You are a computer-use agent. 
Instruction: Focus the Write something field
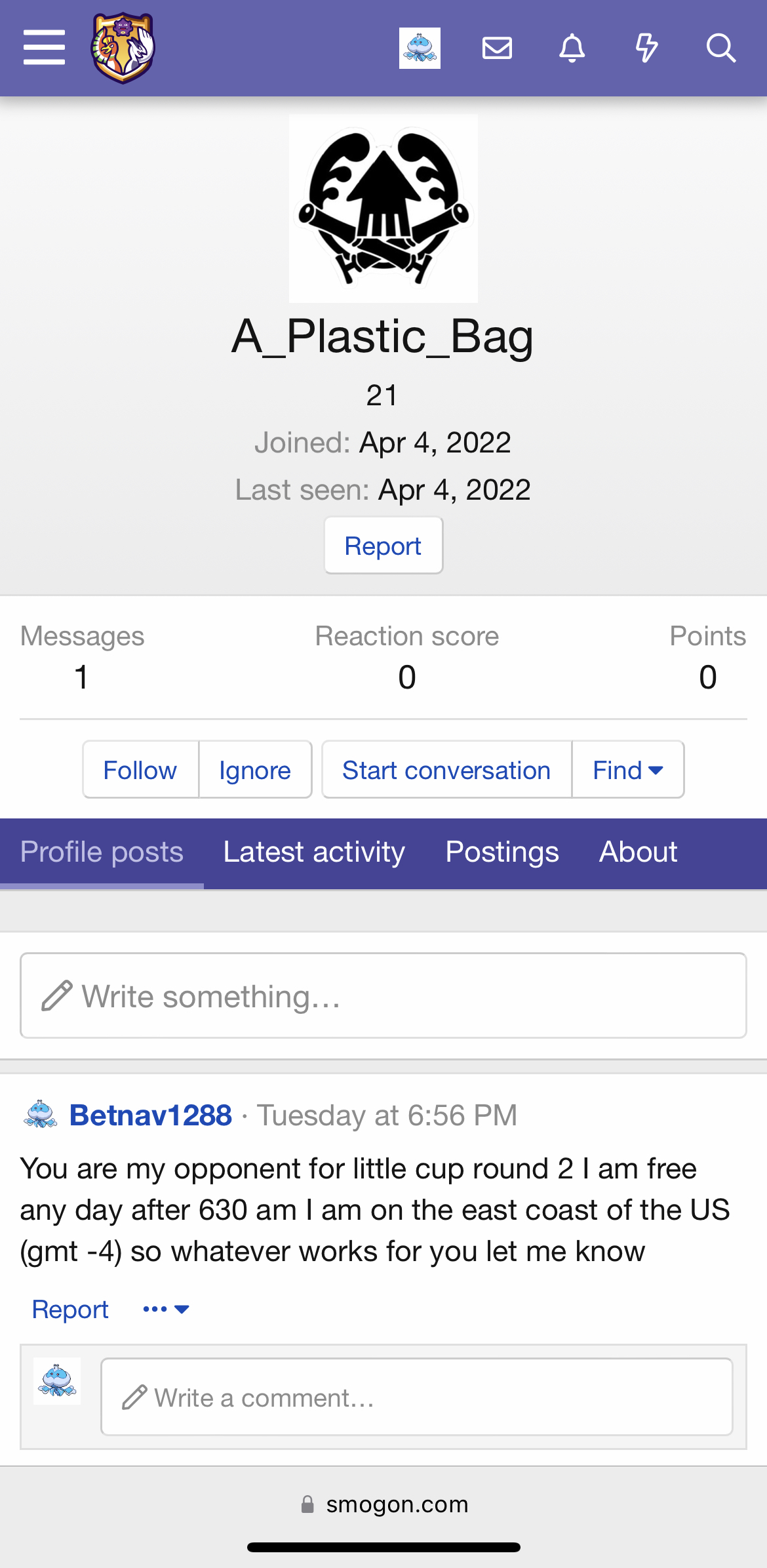[383, 995]
